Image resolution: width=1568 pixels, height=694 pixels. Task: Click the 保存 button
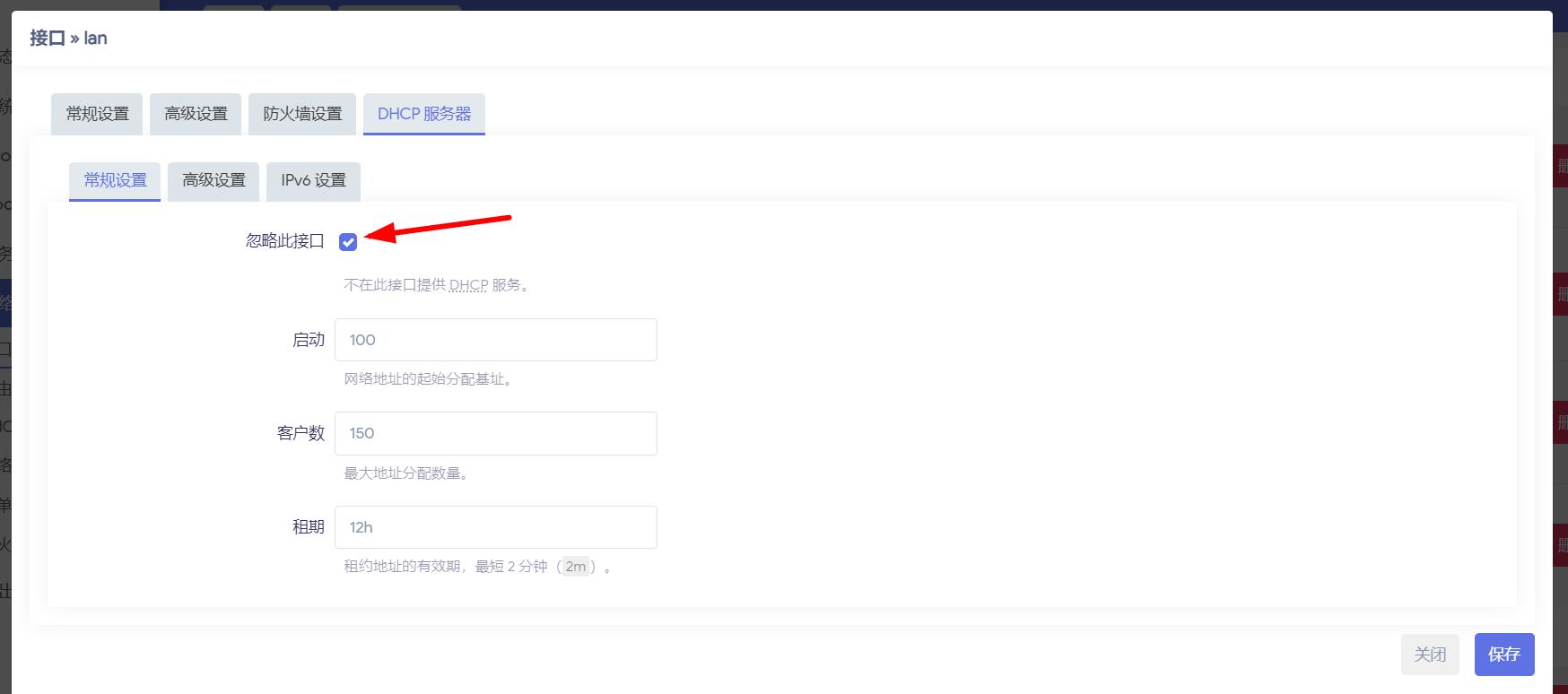point(1504,655)
